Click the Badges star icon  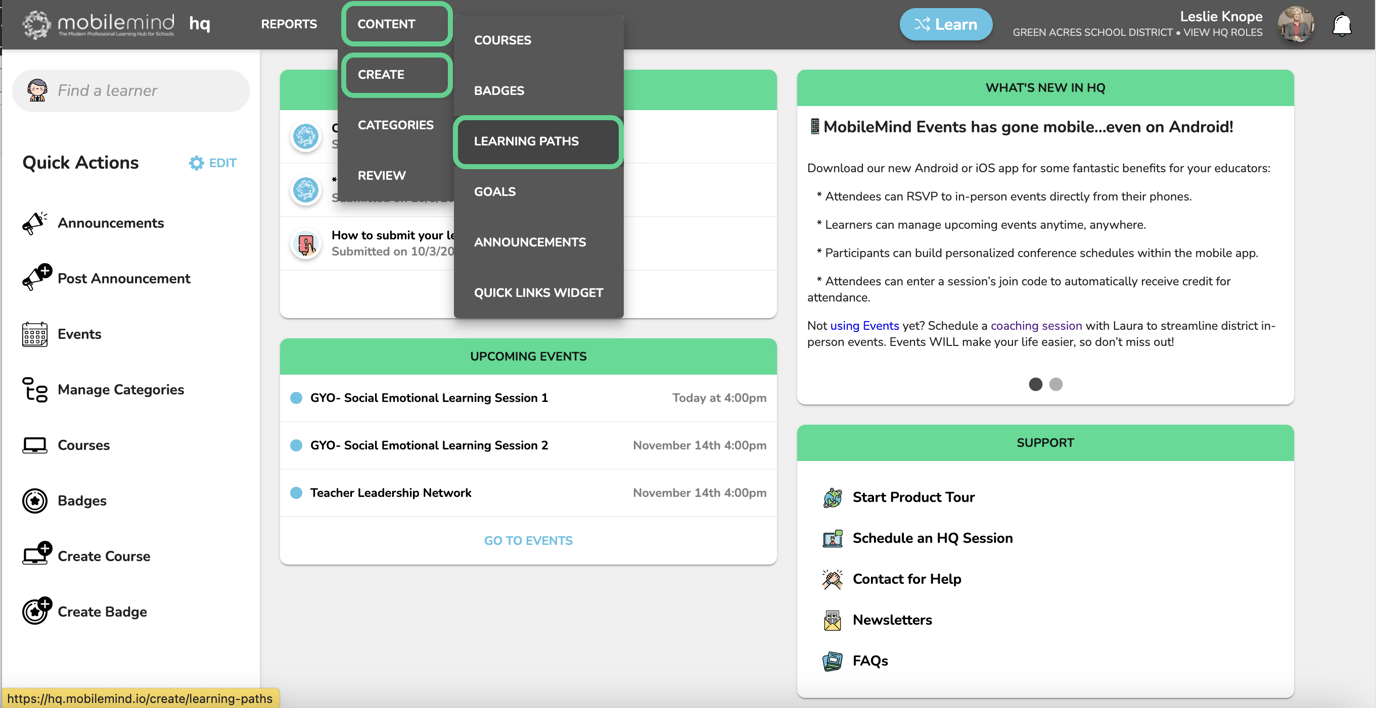click(x=35, y=501)
